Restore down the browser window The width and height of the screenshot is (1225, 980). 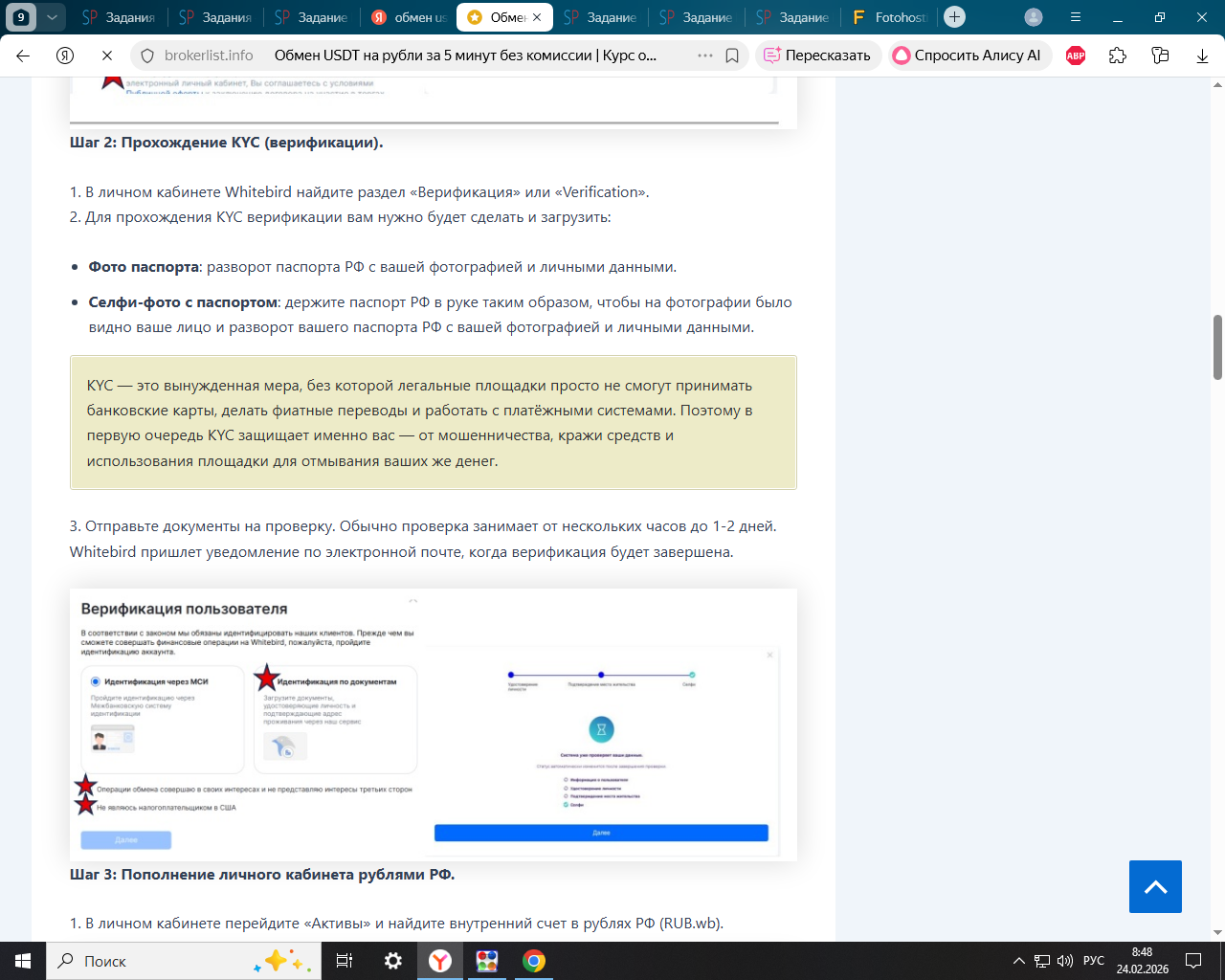(1160, 17)
